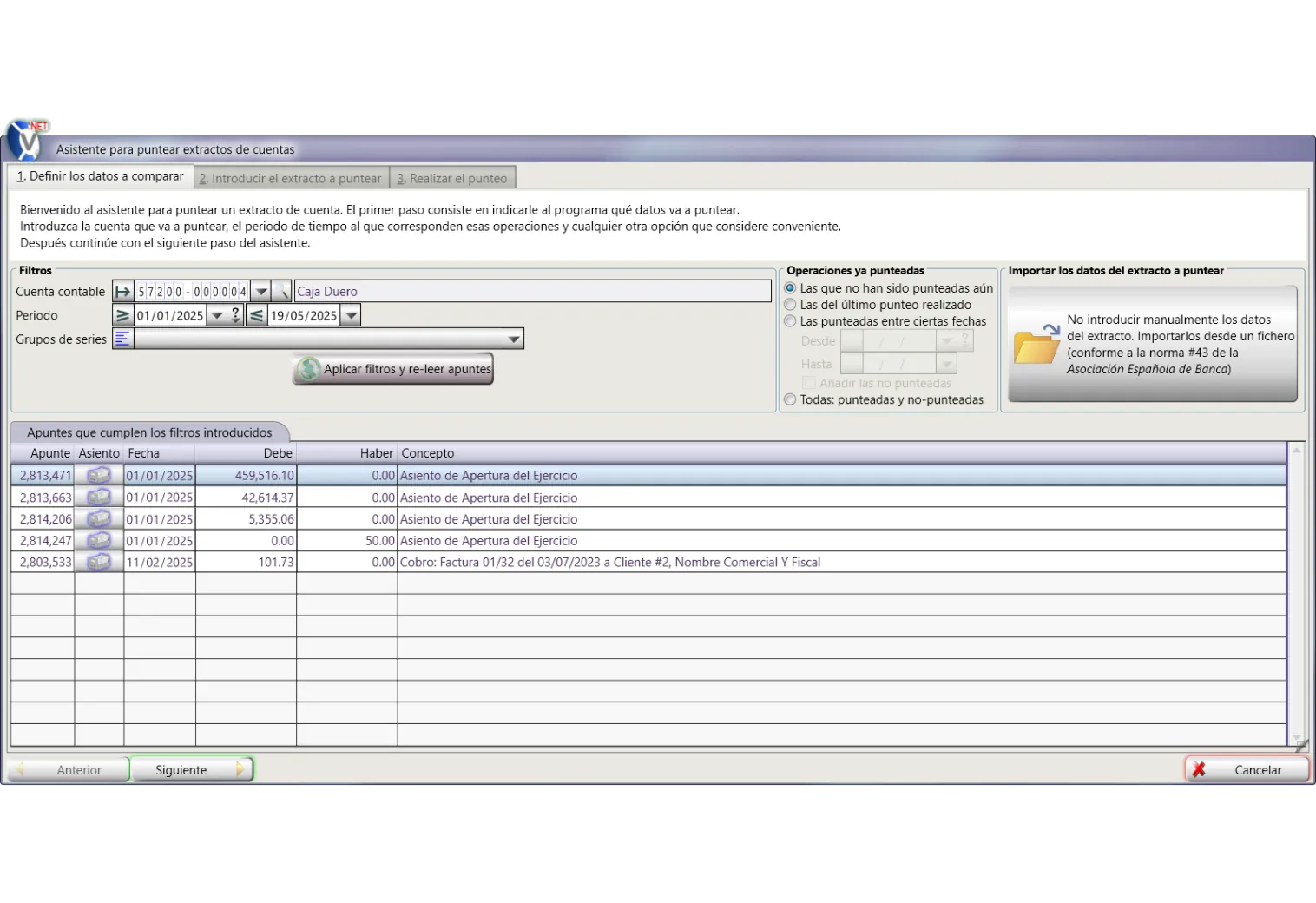Click the question mark date helper icon
1316x903 pixels.
point(235,315)
